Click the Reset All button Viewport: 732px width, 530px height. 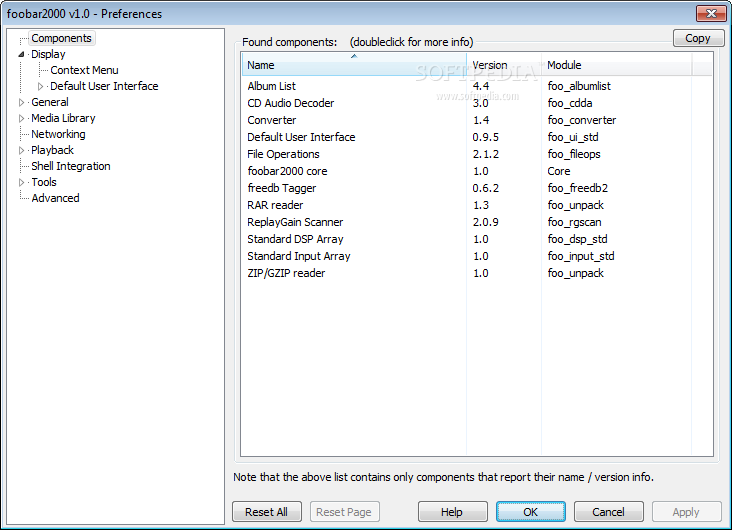click(267, 512)
